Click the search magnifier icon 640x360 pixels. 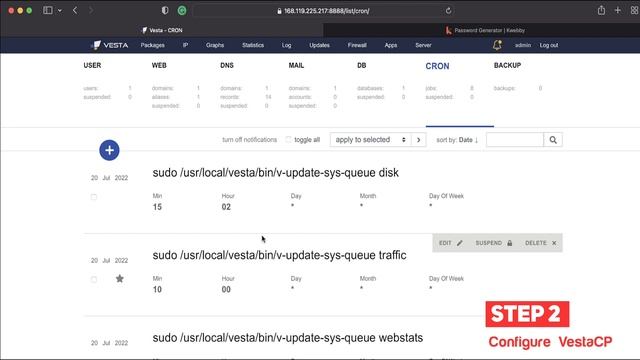(553, 140)
